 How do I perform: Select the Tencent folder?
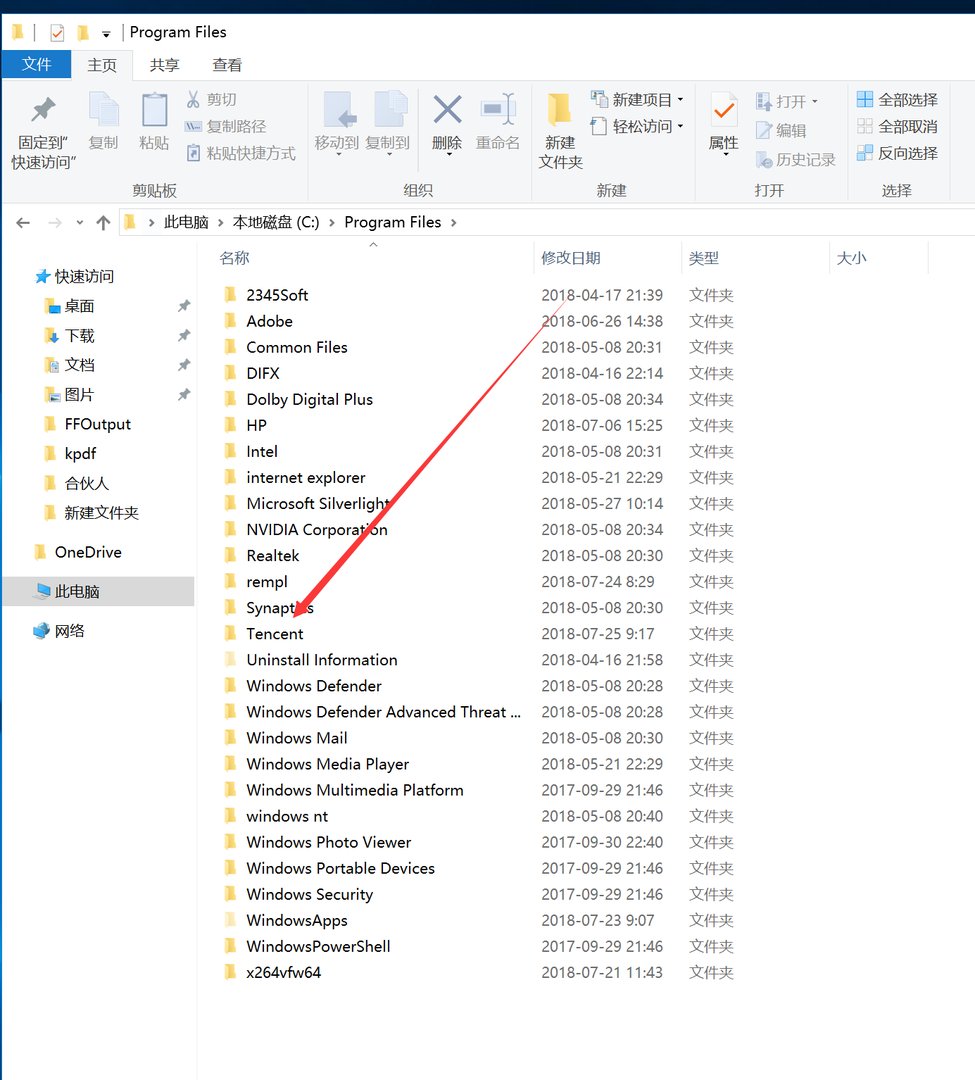275,634
